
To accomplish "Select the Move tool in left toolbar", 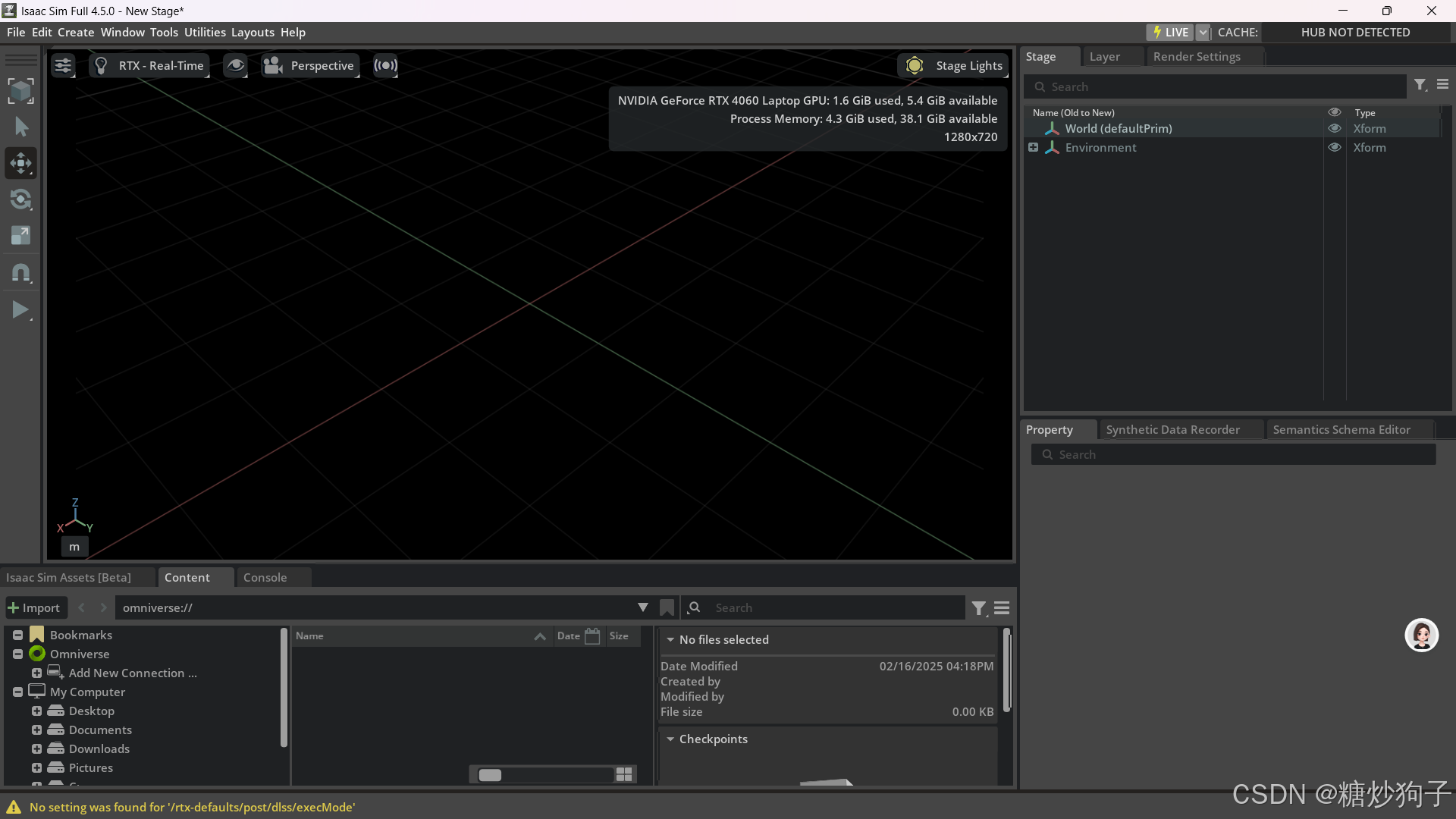I will [x=20, y=163].
